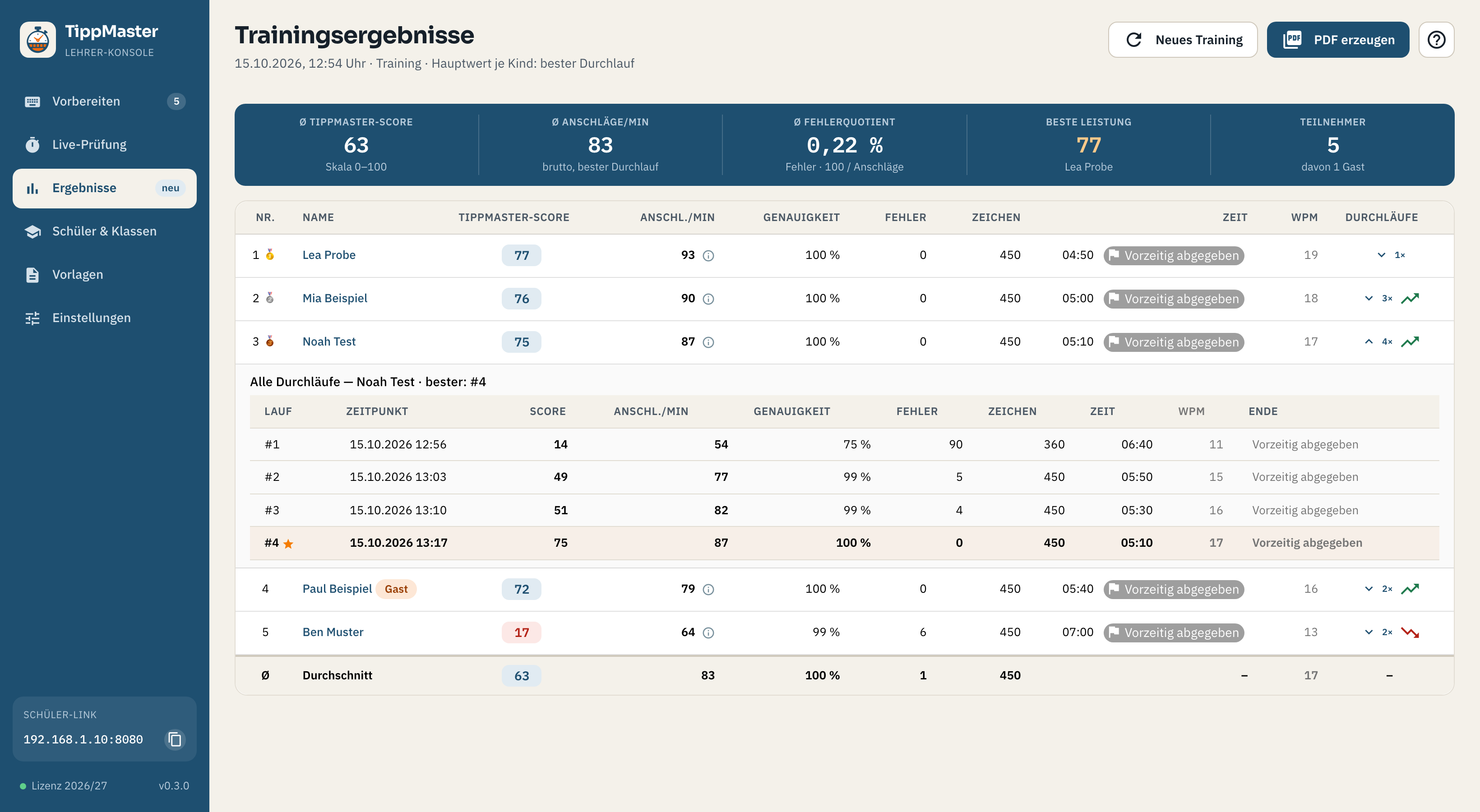Image resolution: width=1480 pixels, height=812 pixels.
Task: Click upward trend icon in Mia Beispiel row
Action: pos(1410,298)
